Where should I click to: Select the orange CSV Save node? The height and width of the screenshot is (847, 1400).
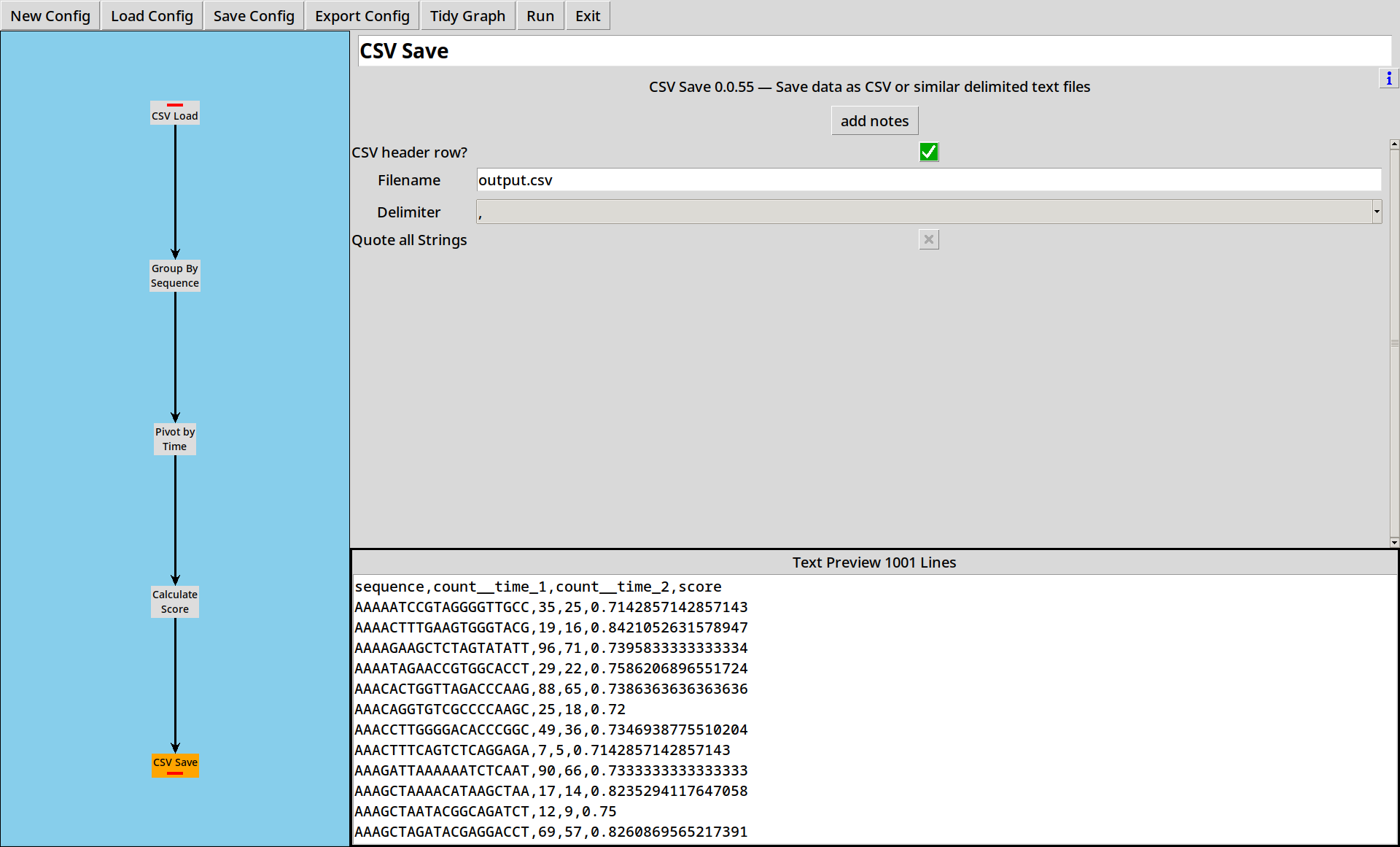tap(175, 765)
